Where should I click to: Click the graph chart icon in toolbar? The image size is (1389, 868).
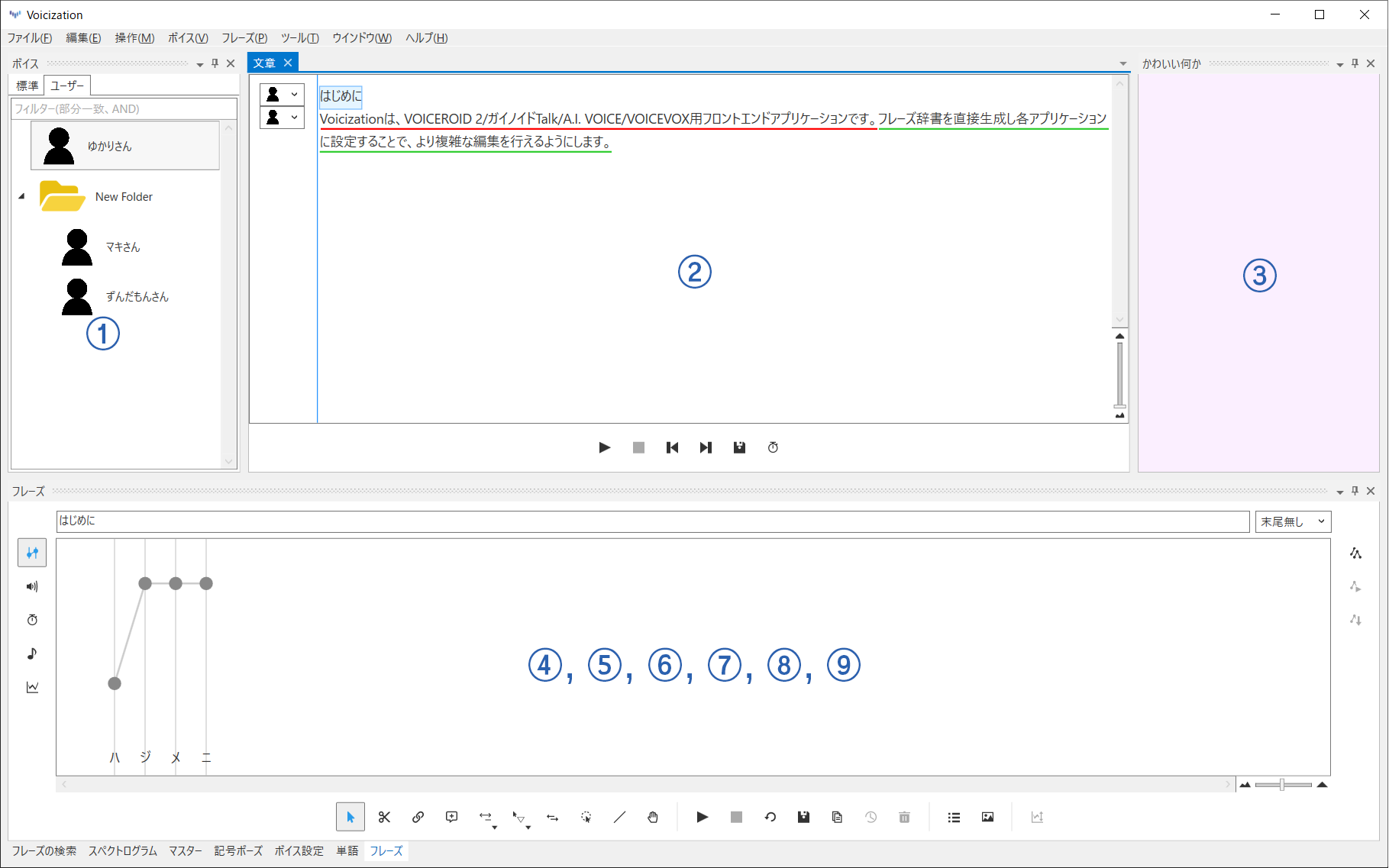(x=1037, y=817)
